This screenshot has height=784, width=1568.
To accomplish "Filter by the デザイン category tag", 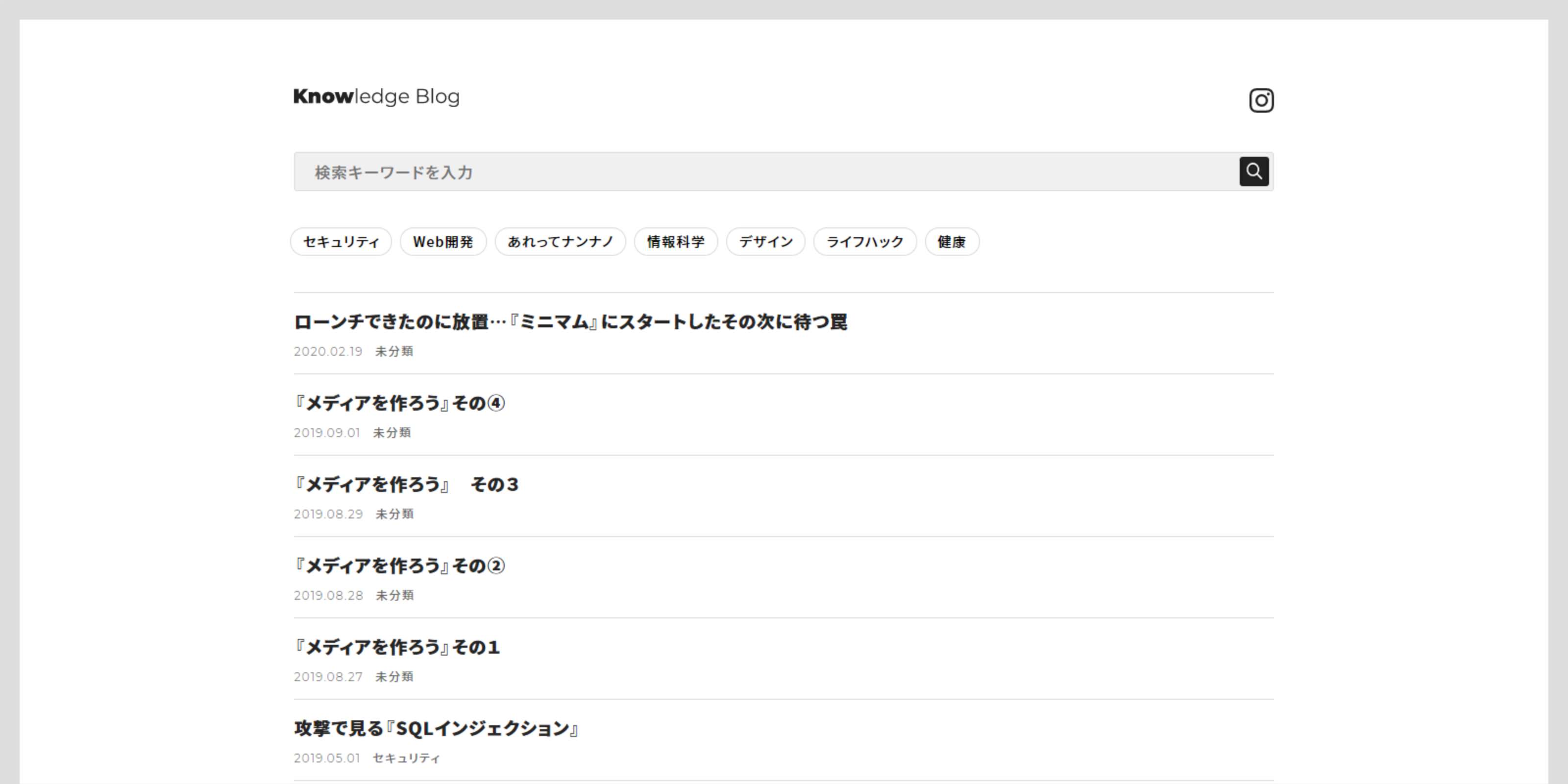I will (765, 242).
